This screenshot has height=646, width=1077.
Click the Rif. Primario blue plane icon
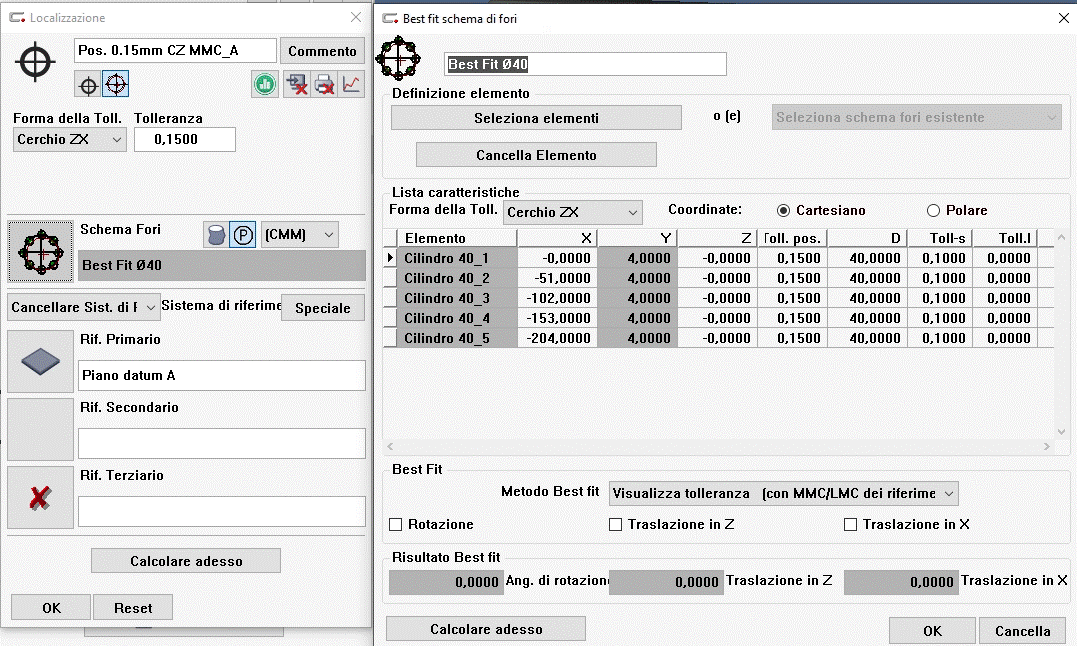click(41, 361)
